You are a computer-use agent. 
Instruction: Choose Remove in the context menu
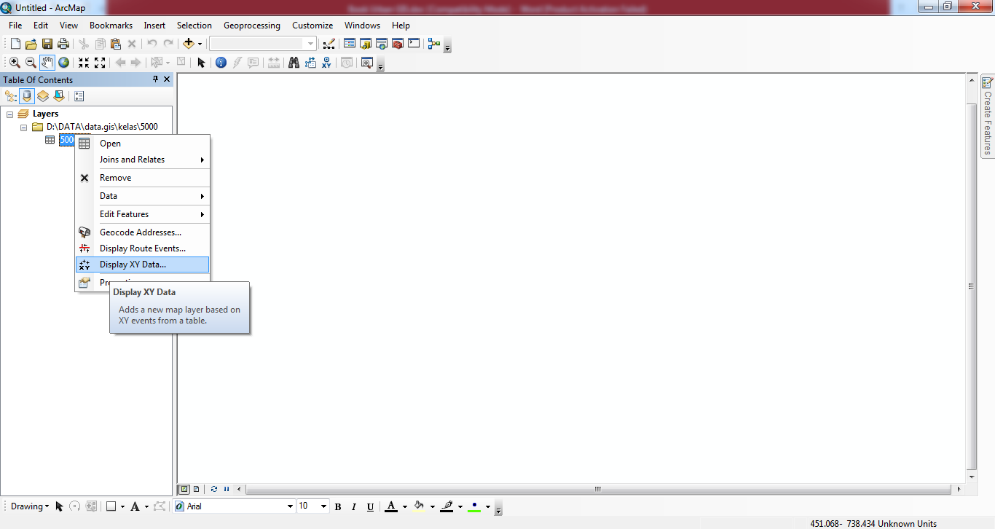(x=143, y=178)
